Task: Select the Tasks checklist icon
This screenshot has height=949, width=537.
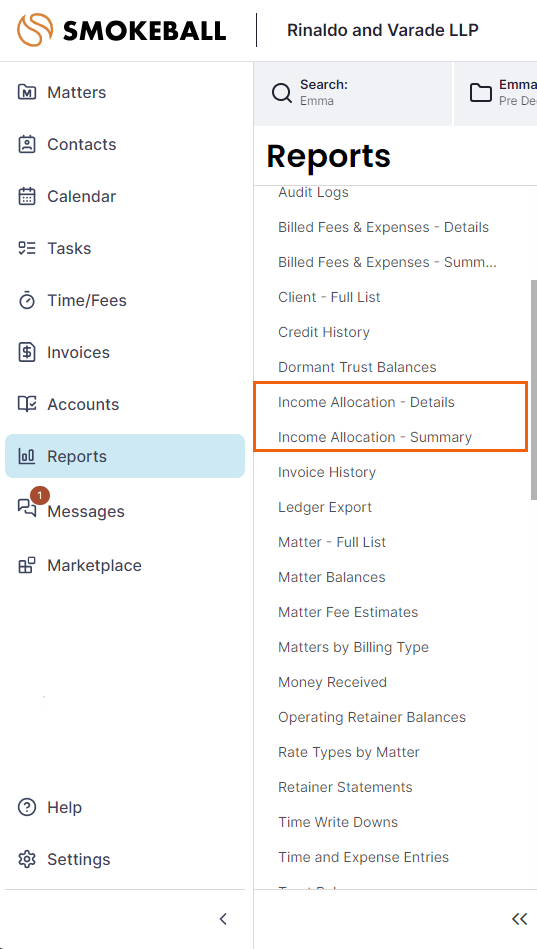Action: click(x=27, y=249)
